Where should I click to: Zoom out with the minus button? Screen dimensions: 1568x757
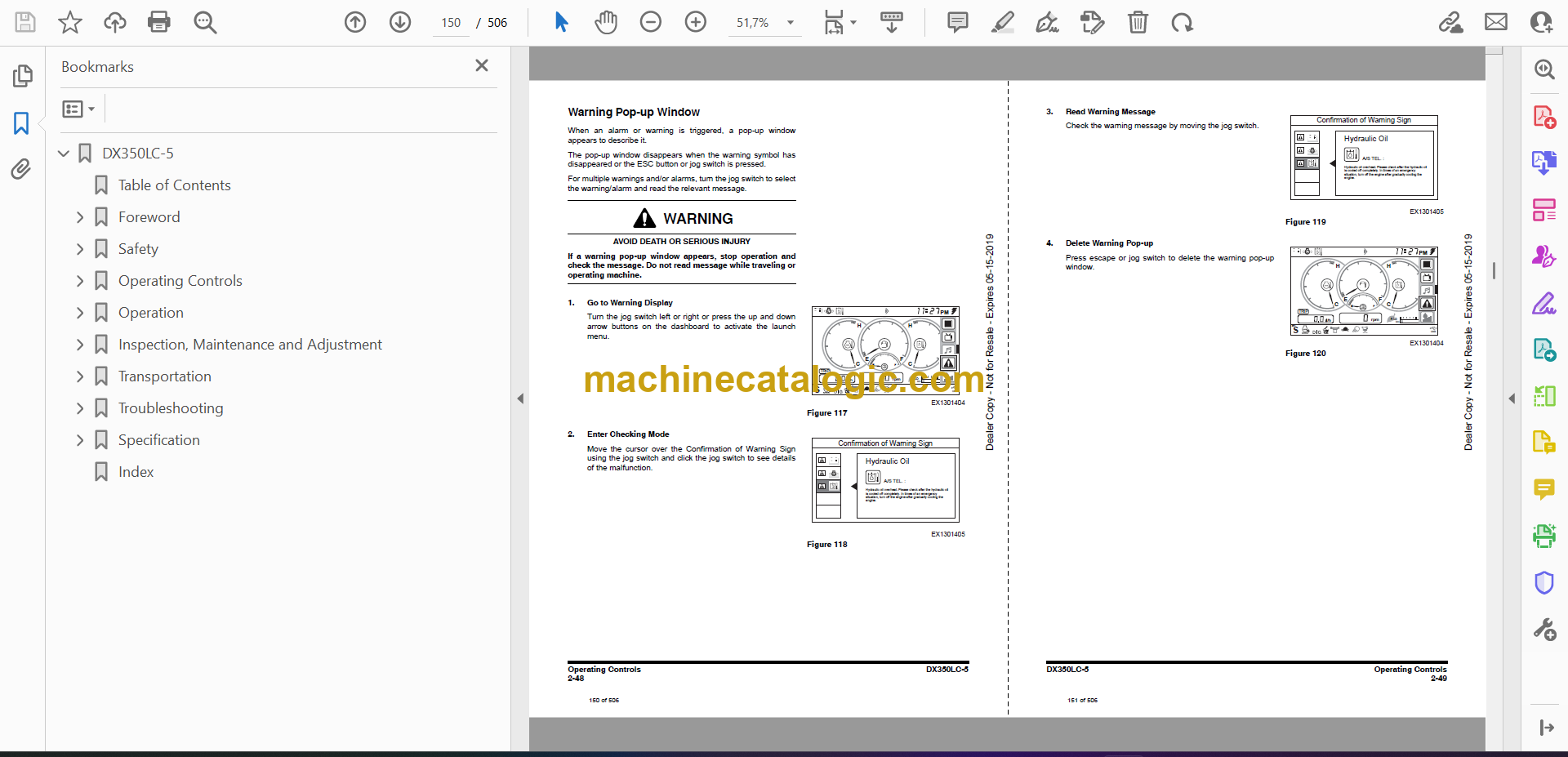pyautogui.click(x=651, y=22)
